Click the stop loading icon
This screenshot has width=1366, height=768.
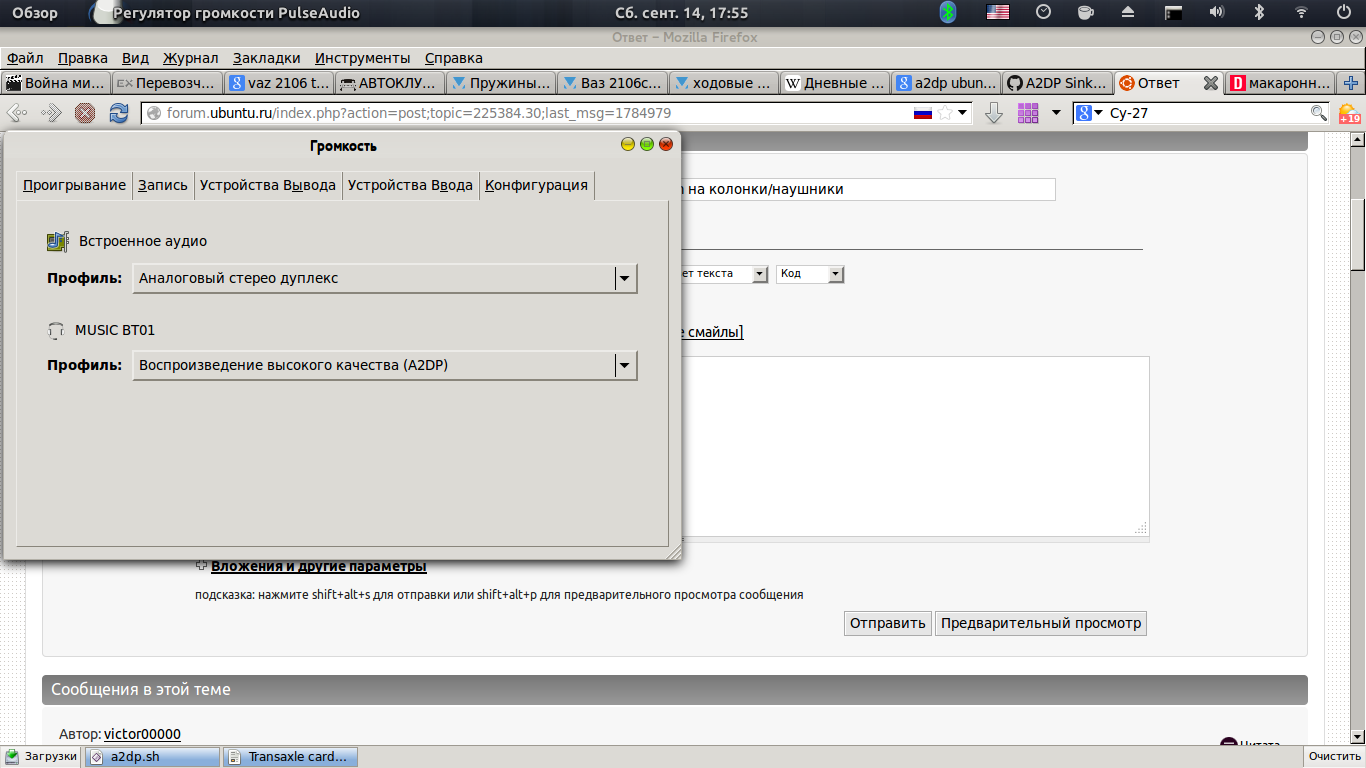[85, 113]
